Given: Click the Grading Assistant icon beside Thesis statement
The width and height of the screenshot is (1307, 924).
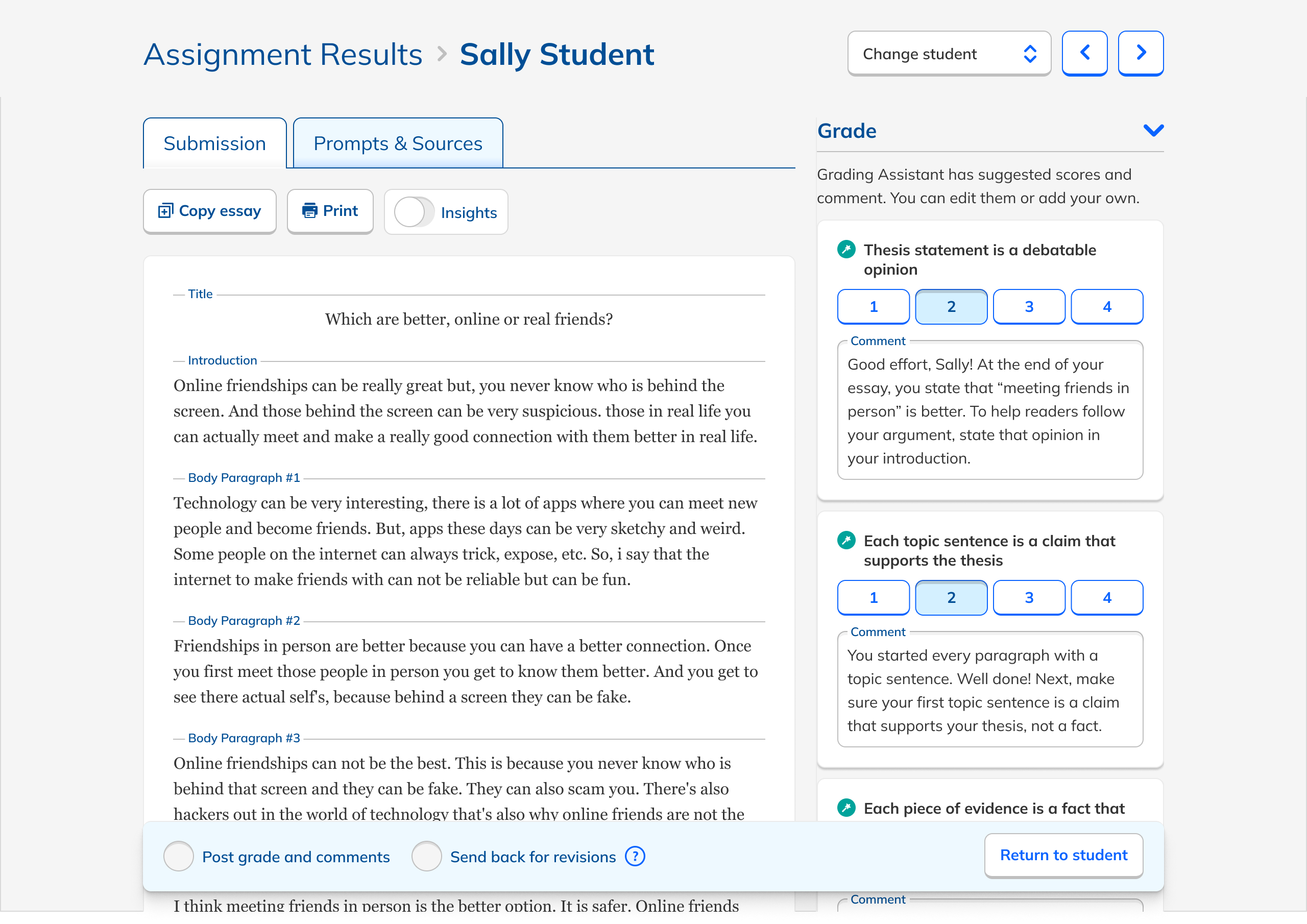Looking at the screenshot, I should (846, 249).
